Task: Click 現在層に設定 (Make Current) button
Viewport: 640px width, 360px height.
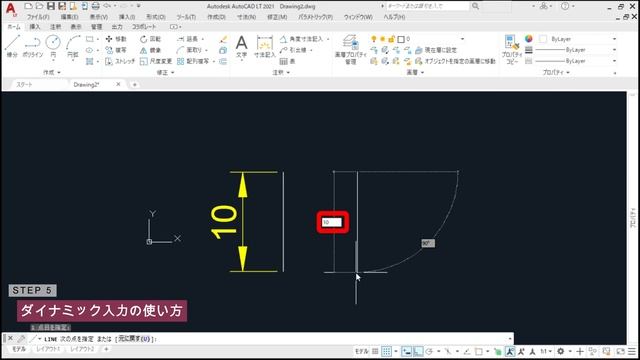Action: (436, 50)
